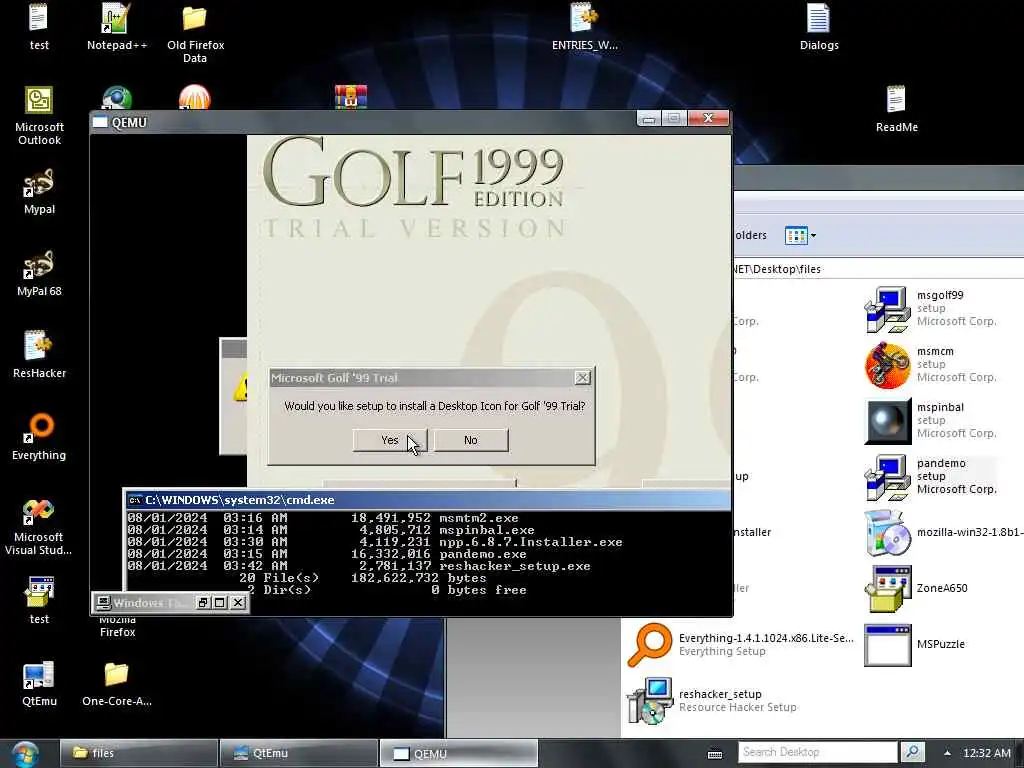Screen dimensions: 1024x768
Task: Select pandemo setup in files window
Action: point(931,477)
